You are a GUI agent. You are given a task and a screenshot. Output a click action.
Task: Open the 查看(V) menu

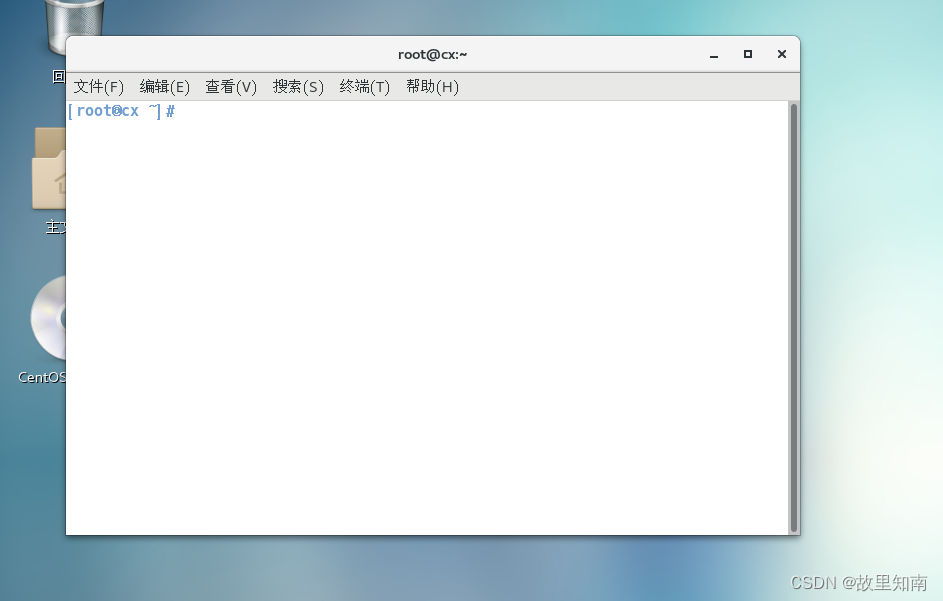tap(231, 87)
